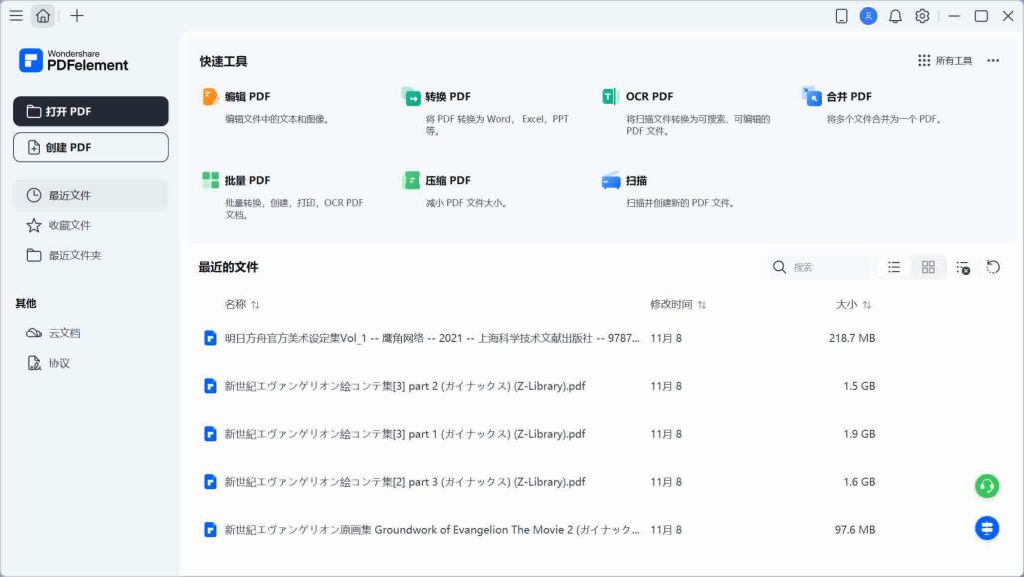Click the 创建 PDF button
The image size is (1024, 577).
(x=90, y=147)
